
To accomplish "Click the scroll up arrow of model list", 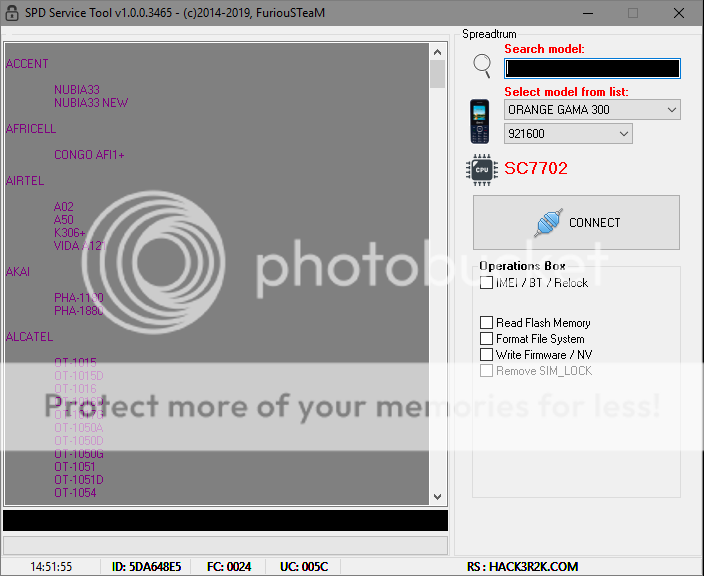I will pos(437,52).
